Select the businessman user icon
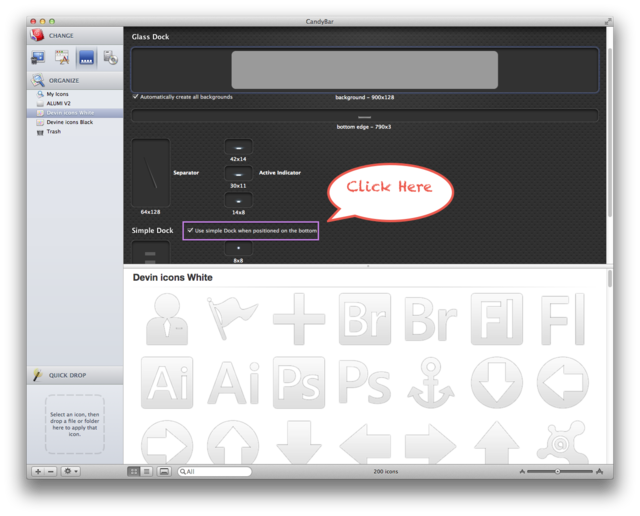The height and width of the screenshot is (516, 640). point(167,319)
